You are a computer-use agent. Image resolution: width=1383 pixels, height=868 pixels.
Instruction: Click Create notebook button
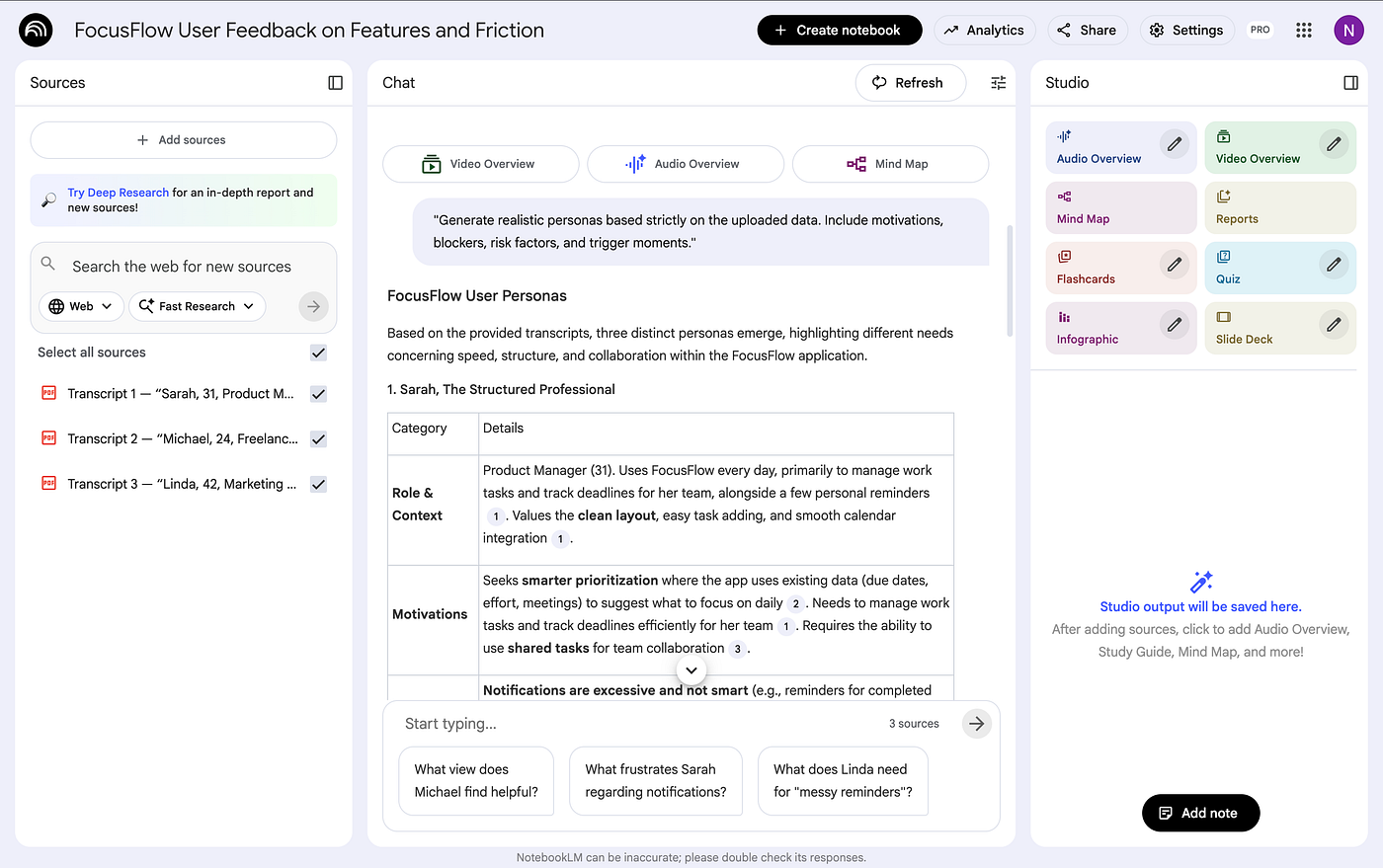[x=839, y=31]
